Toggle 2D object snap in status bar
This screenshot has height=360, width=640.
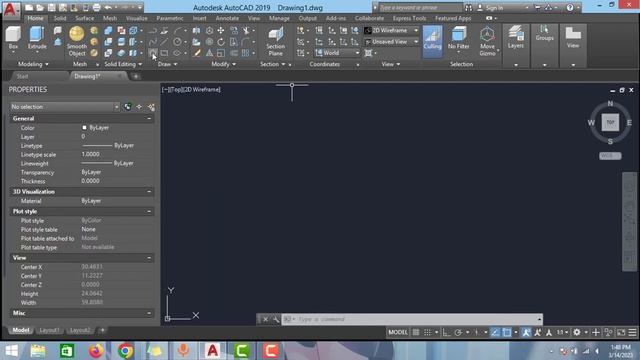[507, 332]
